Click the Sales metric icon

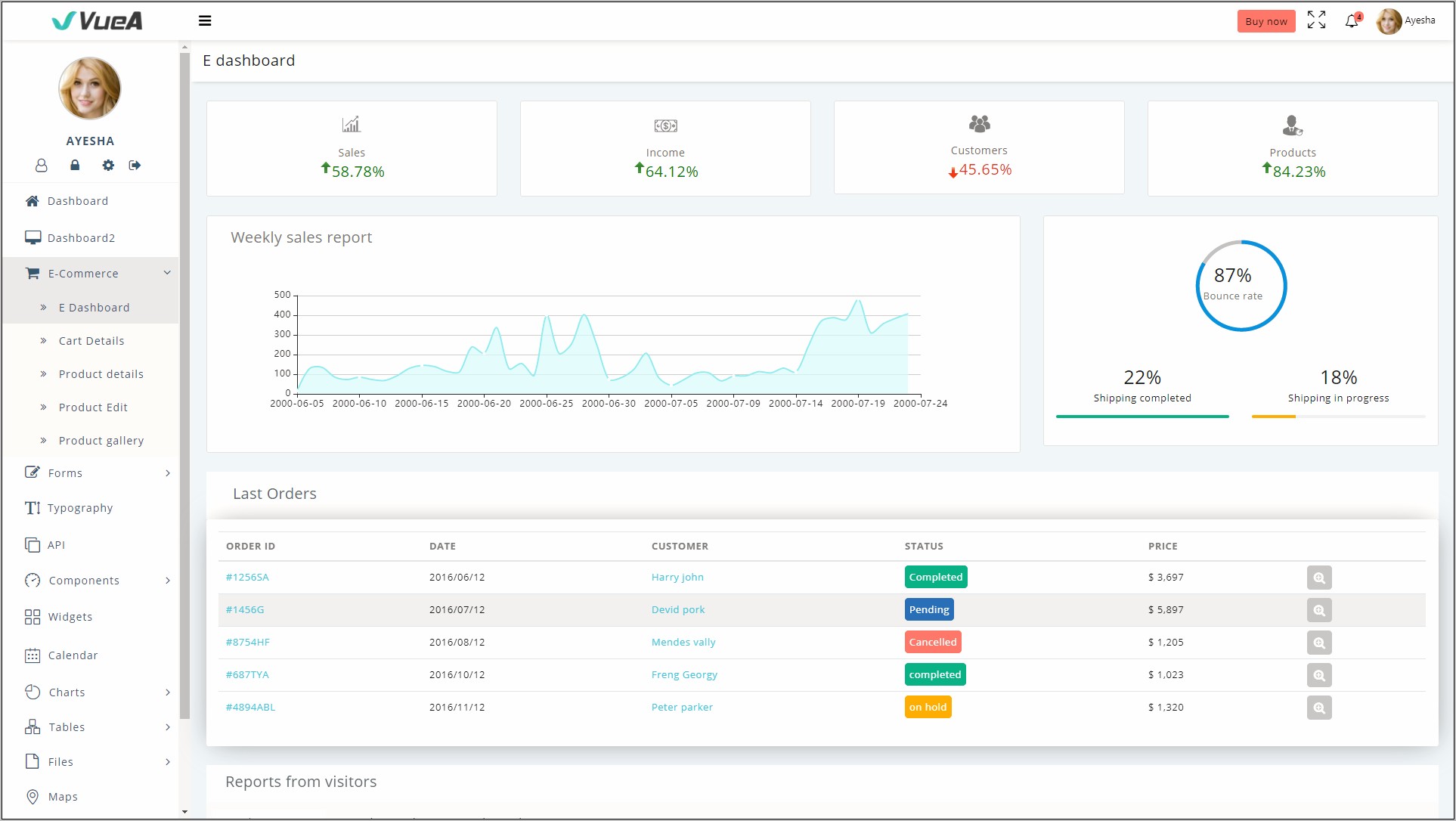tap(351, 126)
